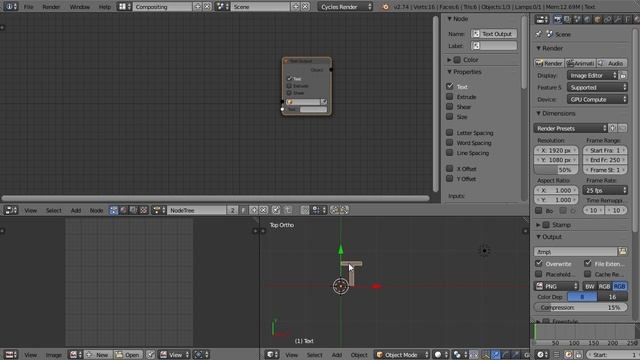Click the fake user F button for NodeTree
The width and height of the screenshot is (640, 360).
(243, 210)
